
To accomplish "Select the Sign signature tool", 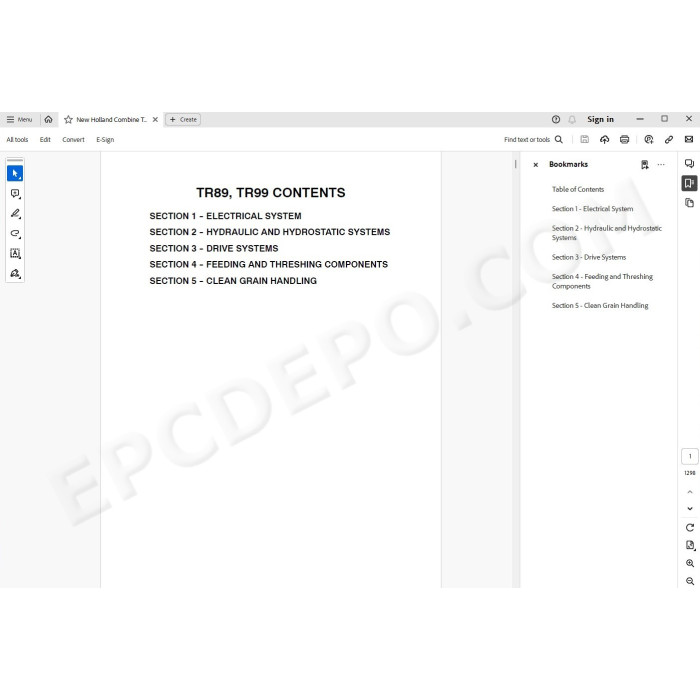I will [x=15, y=273].
